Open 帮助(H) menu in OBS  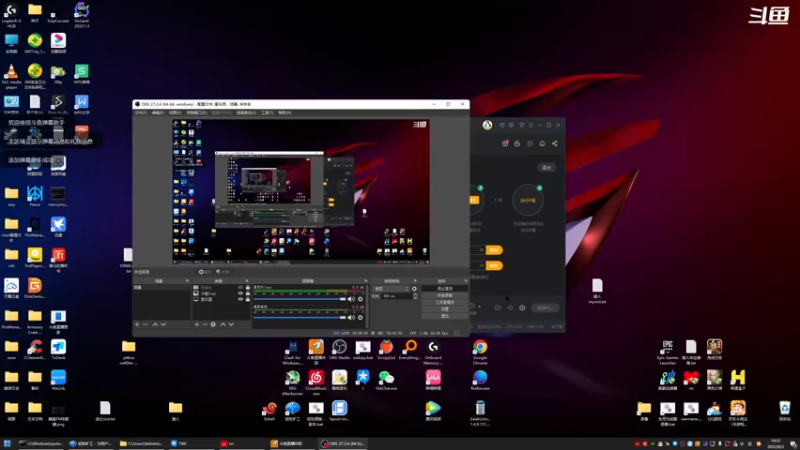pos(285,113)
